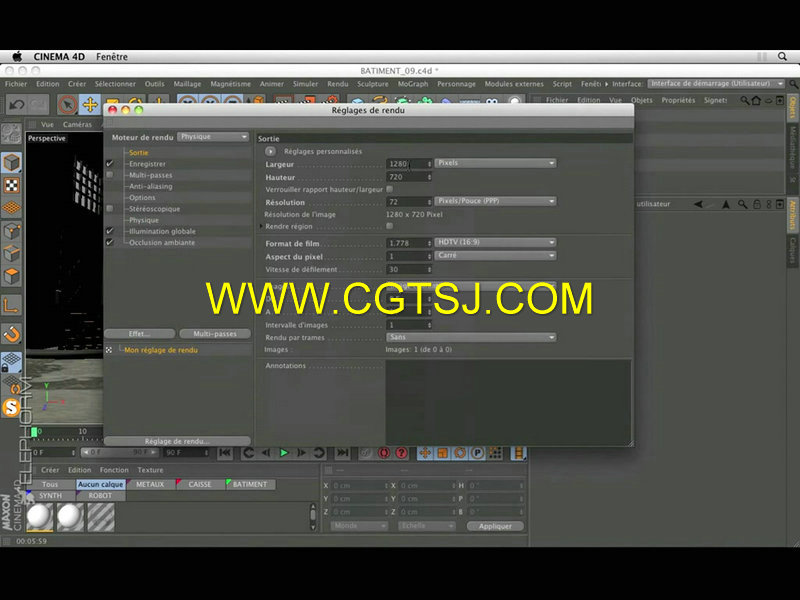Toggle Scale keyframe icon

(x=442, y=453)
